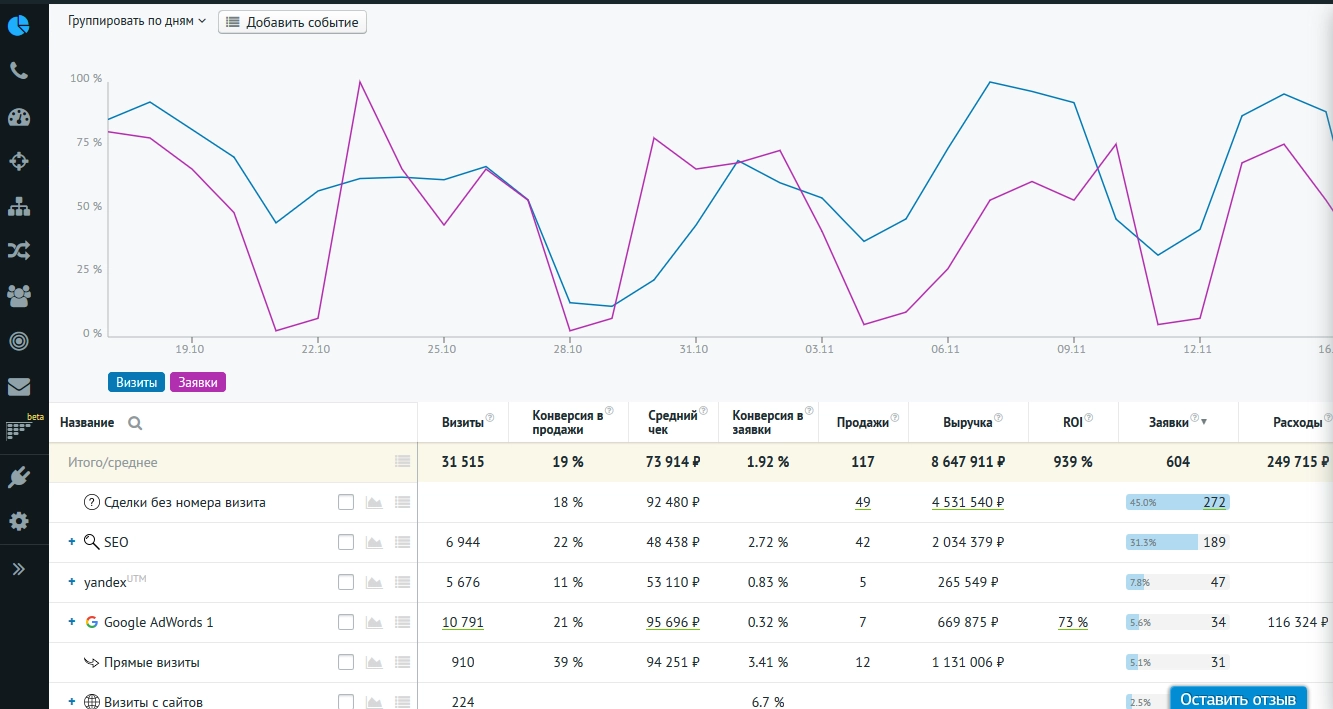Open the gear settings icon in sidebar
The width and height of the screenshot is (1333, 709).
click(18, 521)
